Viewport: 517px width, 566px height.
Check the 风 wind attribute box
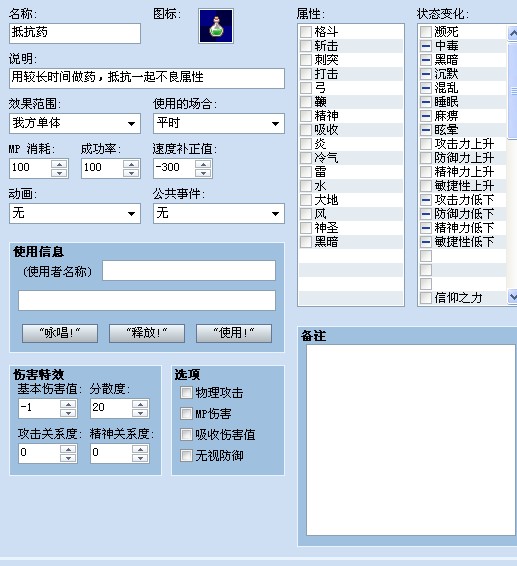pyautogui.click(x=306, y=214)
